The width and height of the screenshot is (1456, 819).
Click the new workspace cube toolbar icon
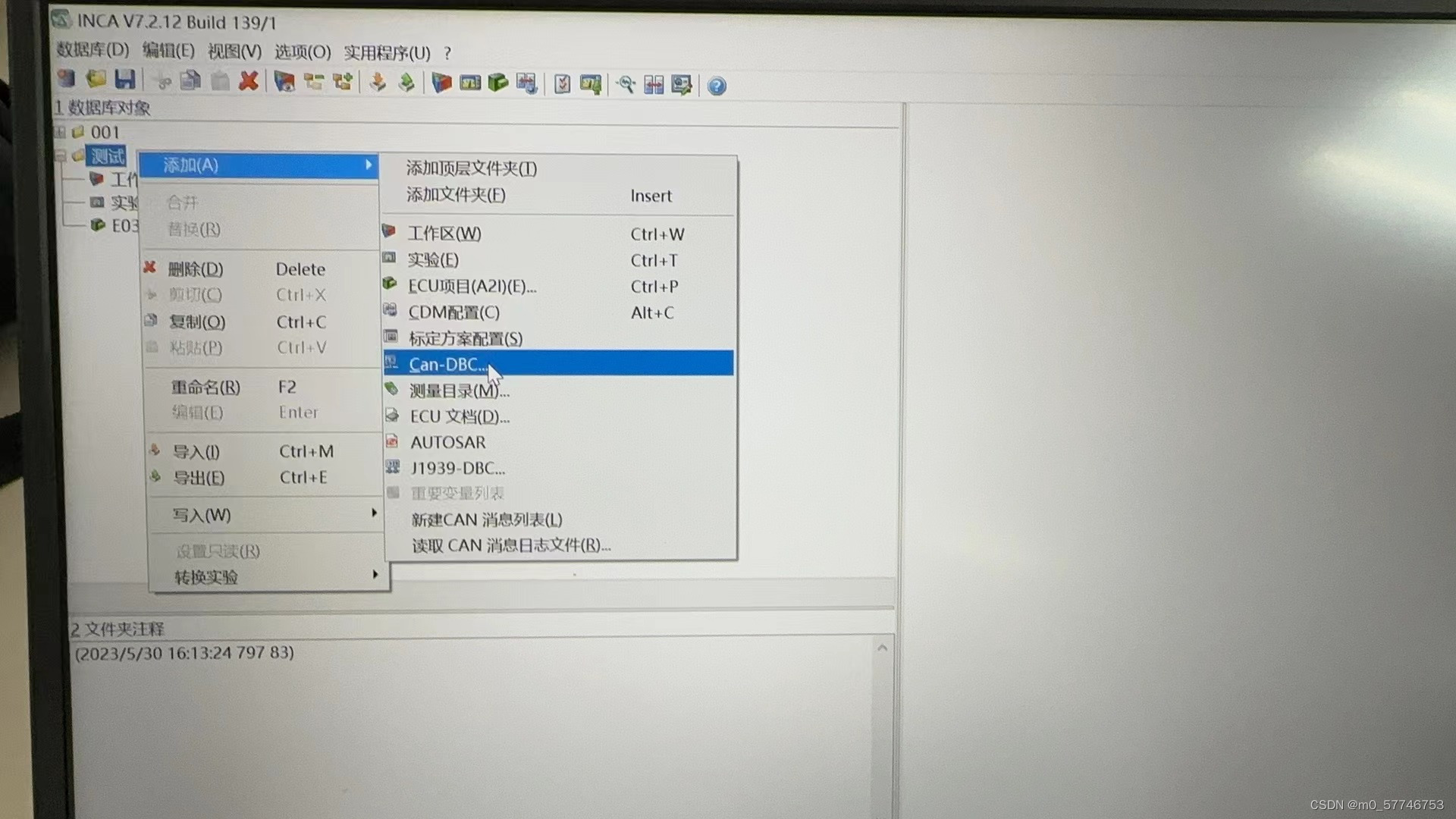pos(441,82)
